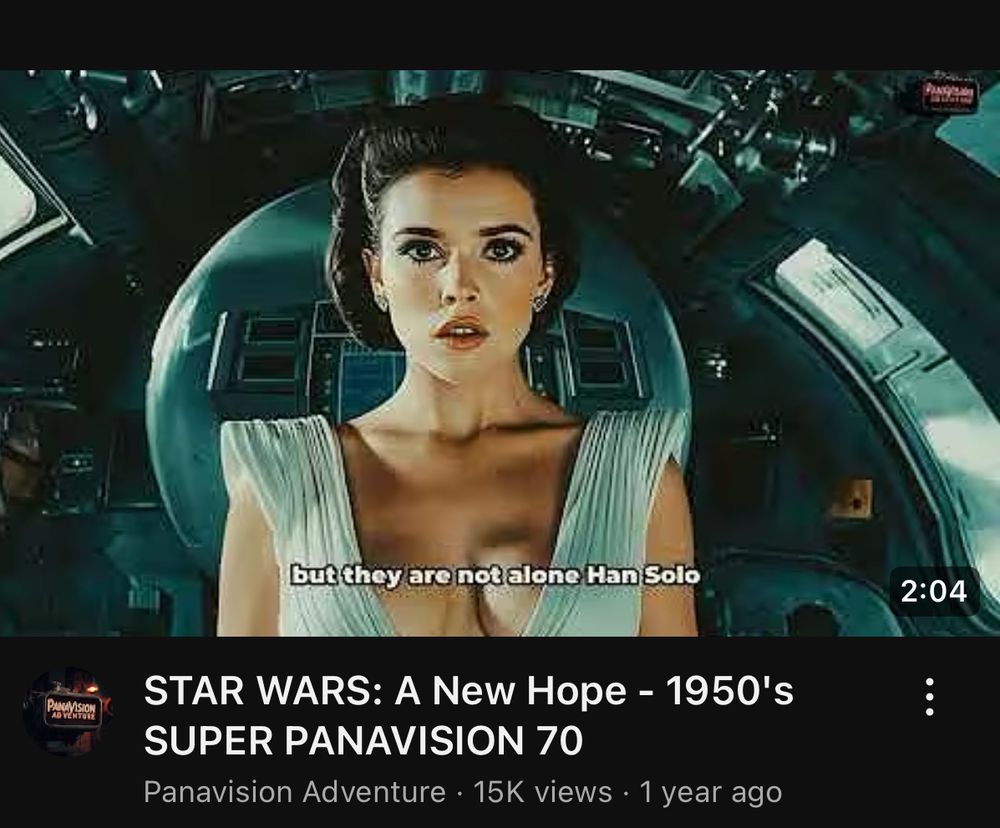Open the three-dot video options menu

point(929,697)
